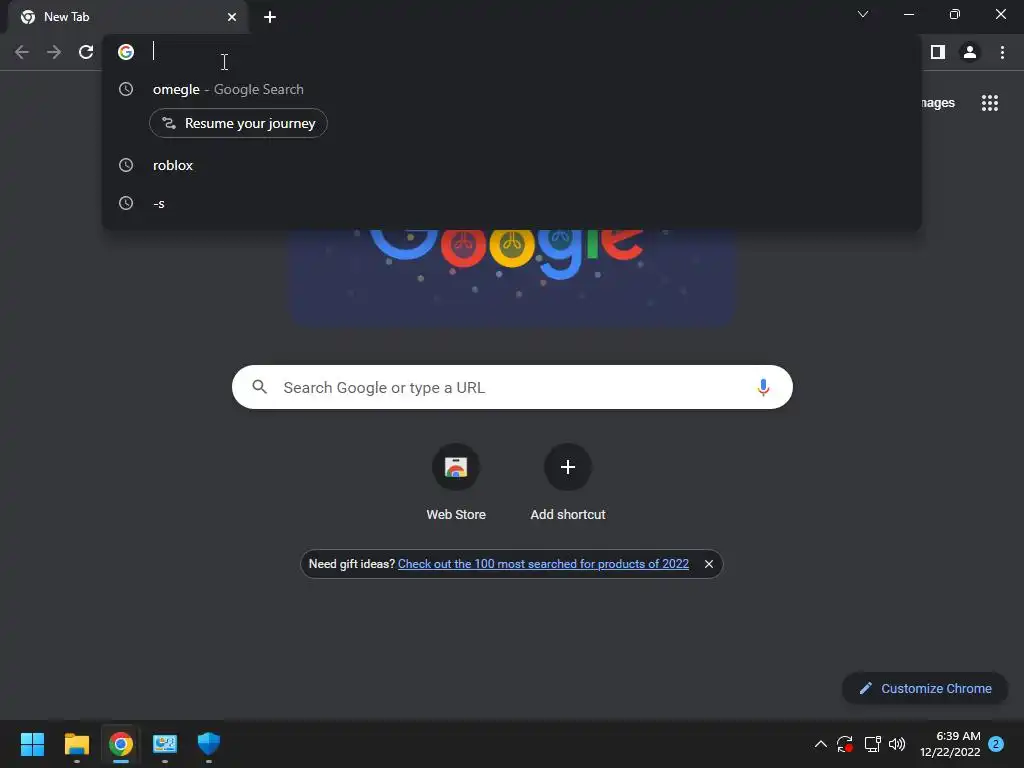Viewport: 1024px width, 768px height.
Task: Click the browser Forward arrow
Action: pos(54,52)
